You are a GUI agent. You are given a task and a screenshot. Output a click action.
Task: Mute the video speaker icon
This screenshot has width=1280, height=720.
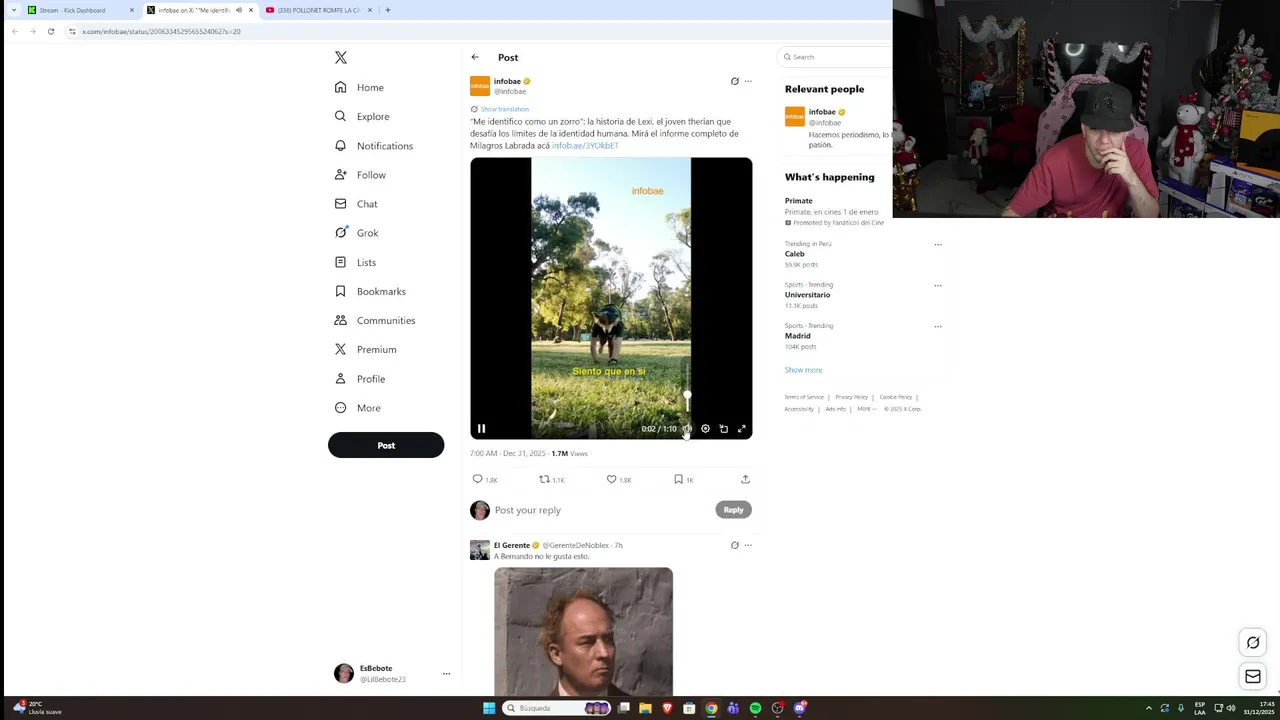tap(687, 429)
